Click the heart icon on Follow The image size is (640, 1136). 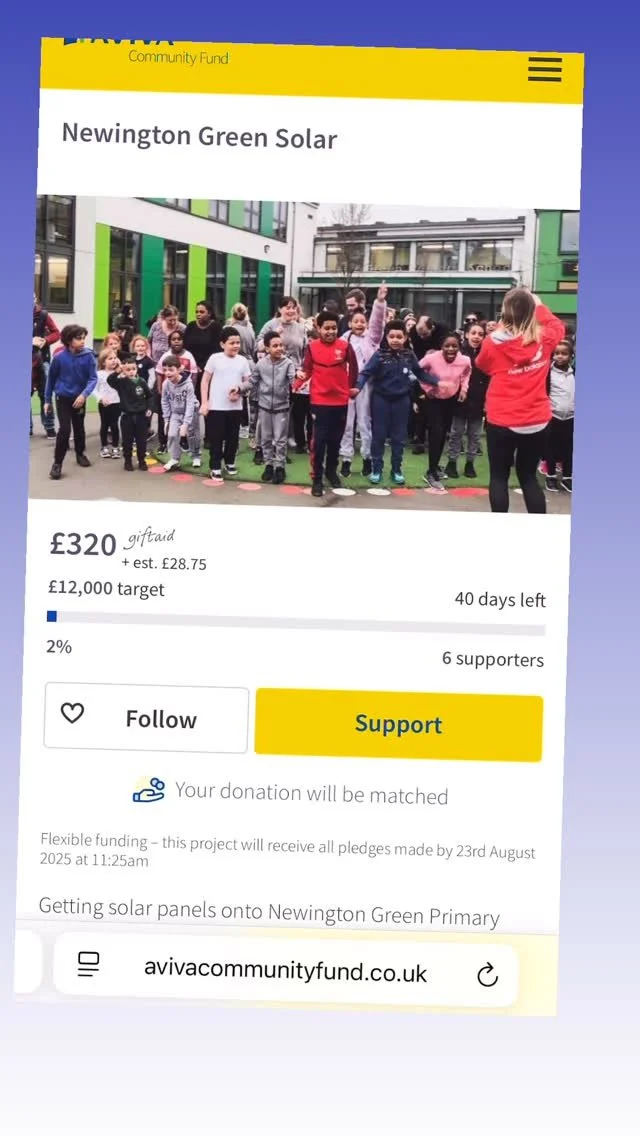tap(72, 714)
